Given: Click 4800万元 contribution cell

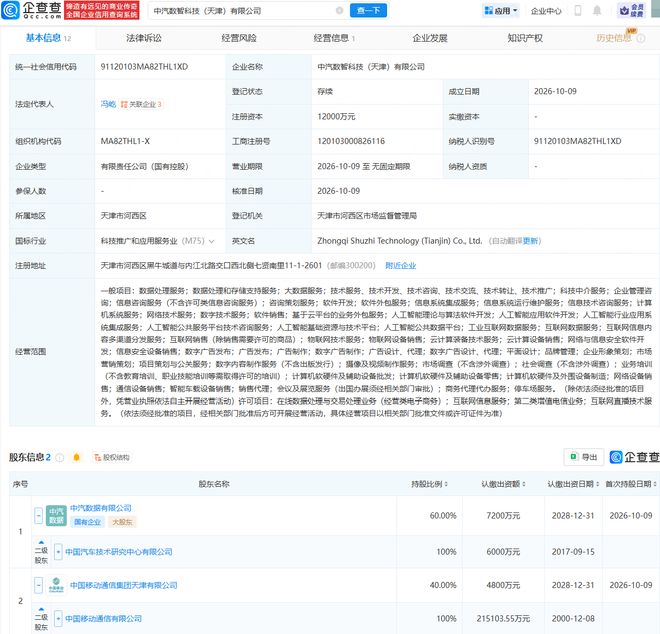Looking at the screenshot, I should [x=503, y=585].
